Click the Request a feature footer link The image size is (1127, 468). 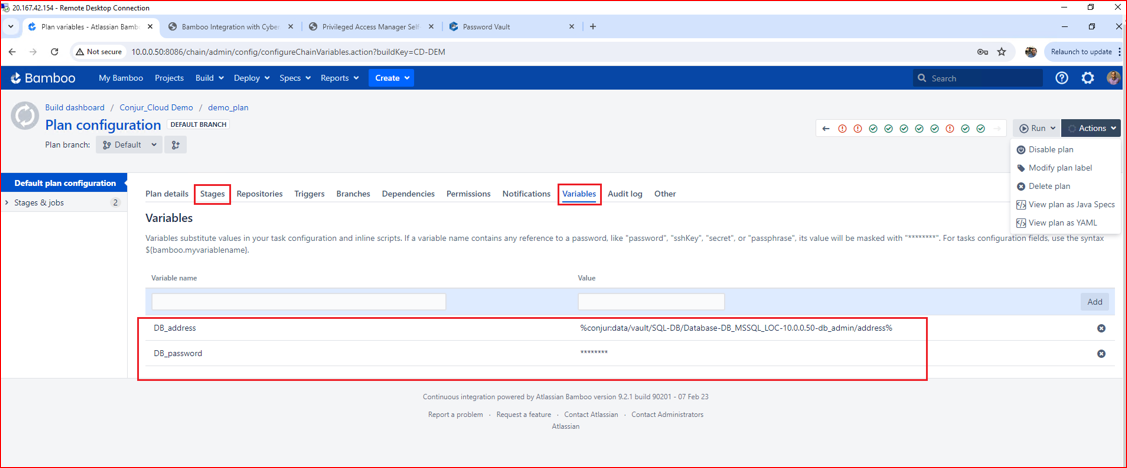click(523, 415)
